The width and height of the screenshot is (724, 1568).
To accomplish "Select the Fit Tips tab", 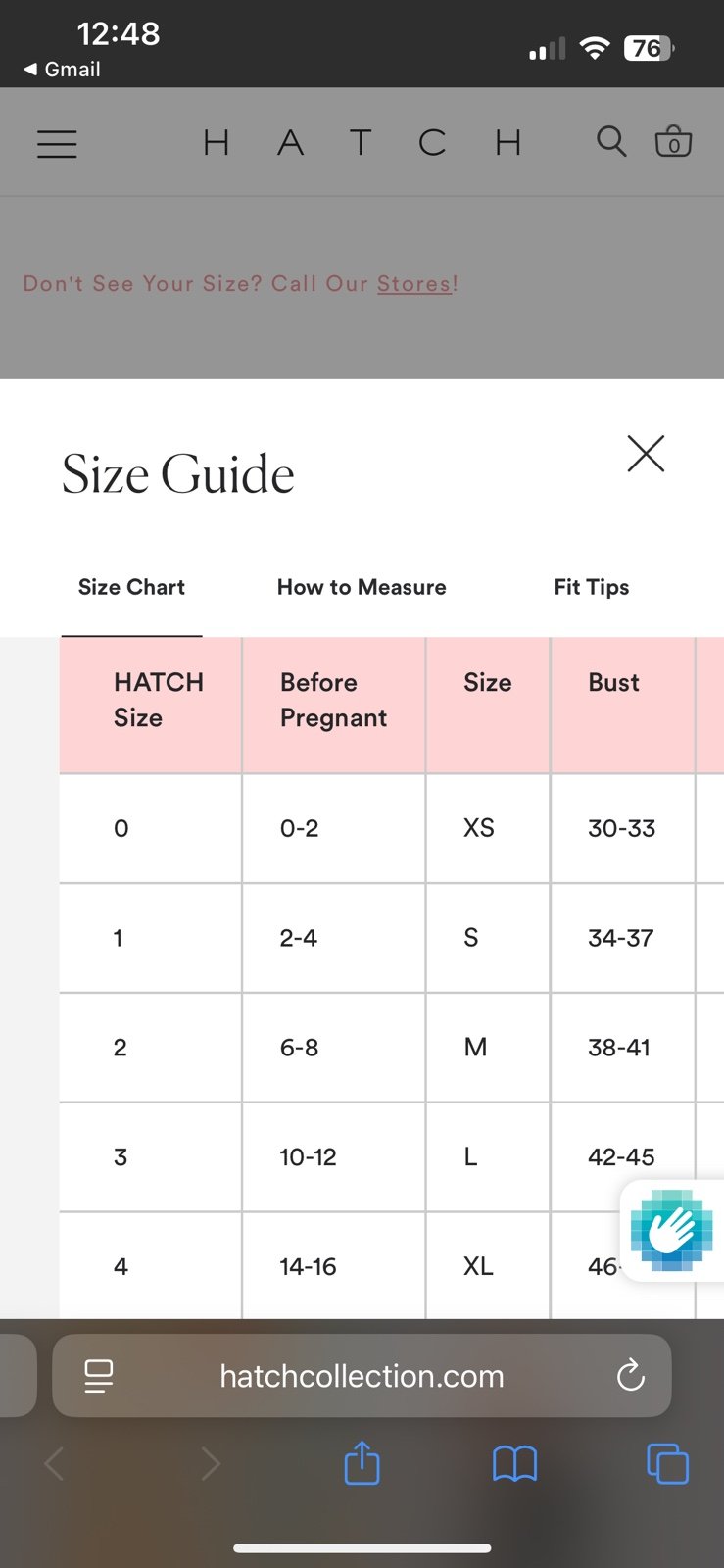I will click(x=592, y=587).
